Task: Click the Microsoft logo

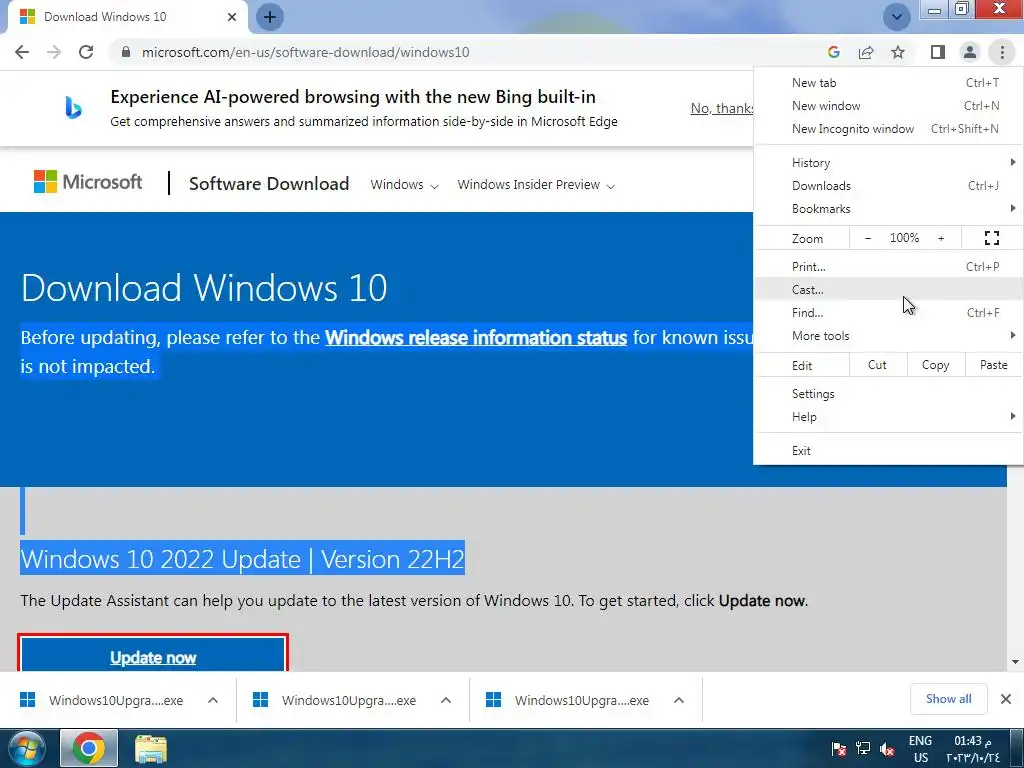Action: pyautogui.click(x=88, y=182)
